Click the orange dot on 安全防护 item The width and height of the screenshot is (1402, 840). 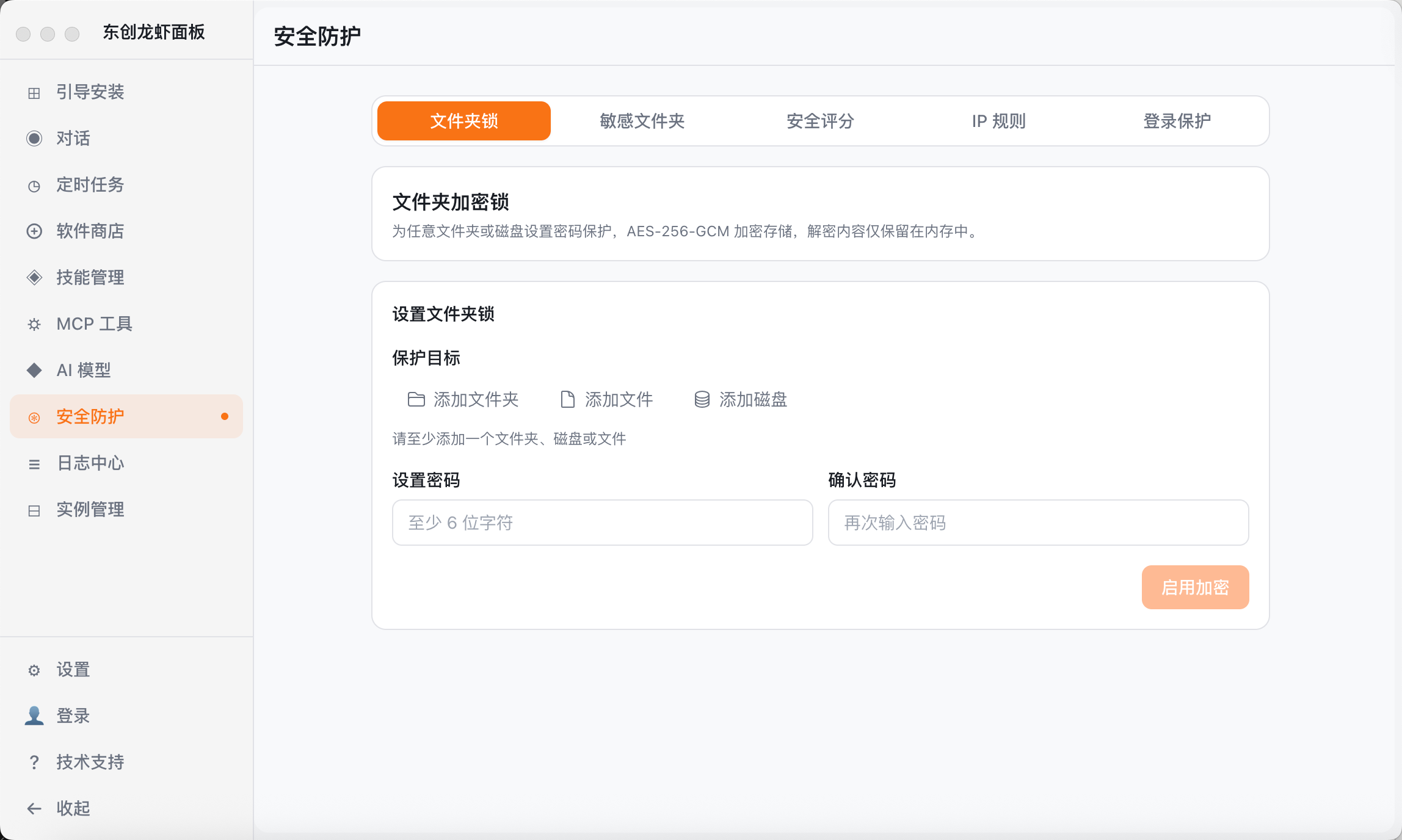[x=225, y=416]
